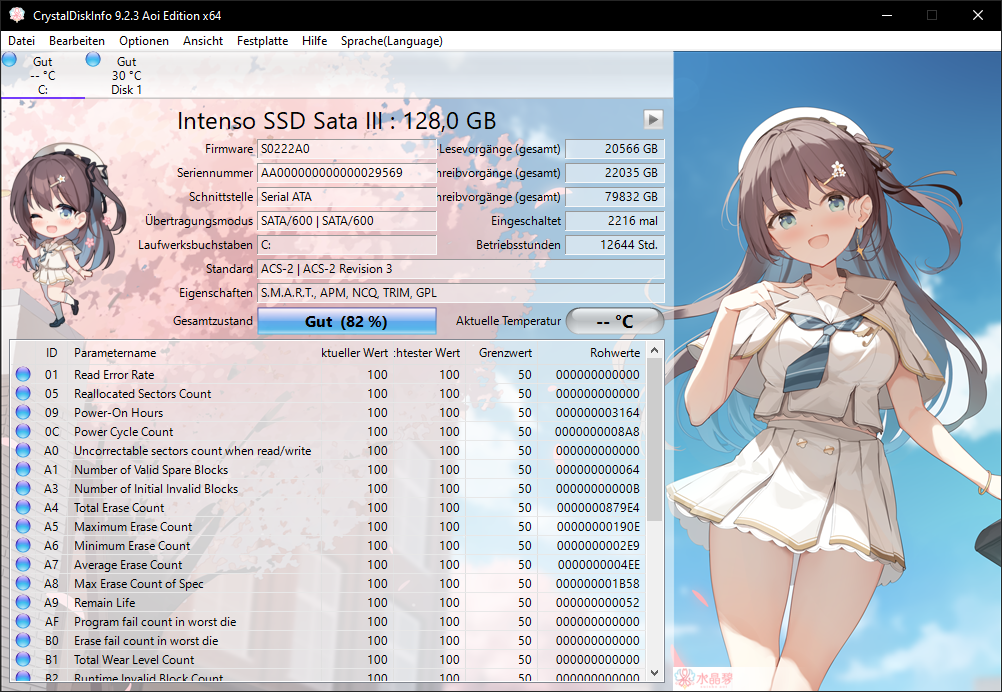Select the Reallocated Sectors Count row
This screenshot has height=692, width=1002.
[x=328, y=394]
